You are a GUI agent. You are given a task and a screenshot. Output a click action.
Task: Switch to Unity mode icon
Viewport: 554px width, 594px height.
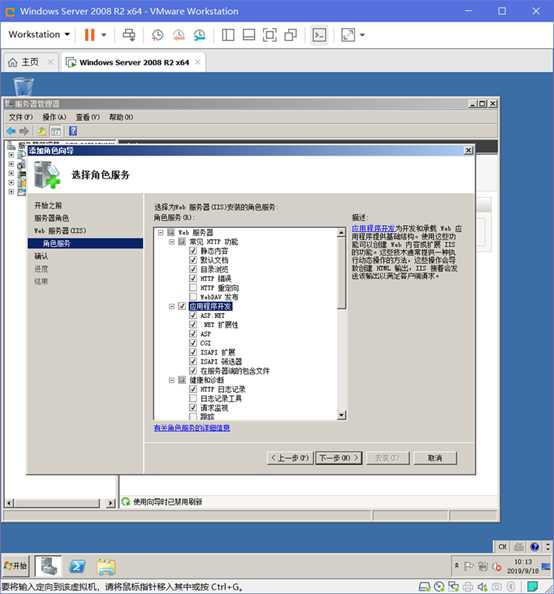[x=290, y=35]
